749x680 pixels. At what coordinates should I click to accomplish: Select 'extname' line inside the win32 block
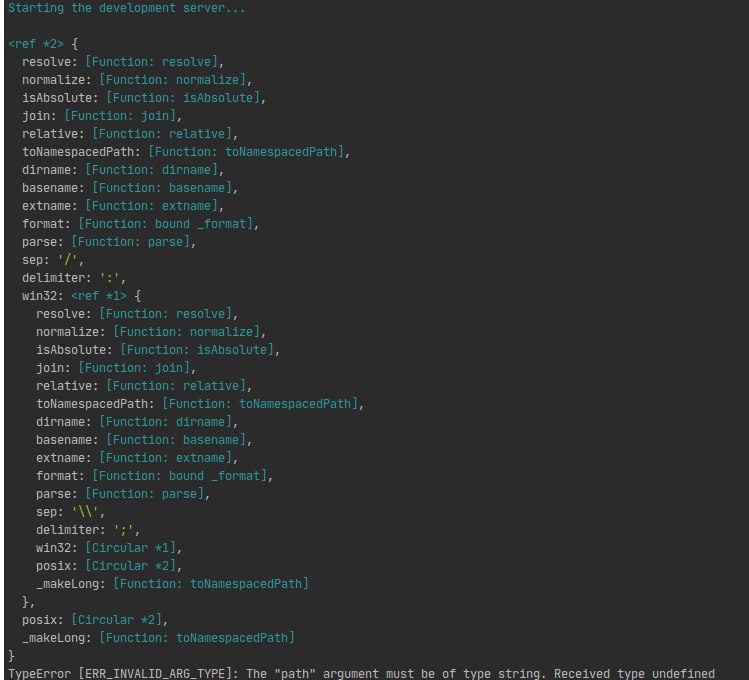click(137, 458)
